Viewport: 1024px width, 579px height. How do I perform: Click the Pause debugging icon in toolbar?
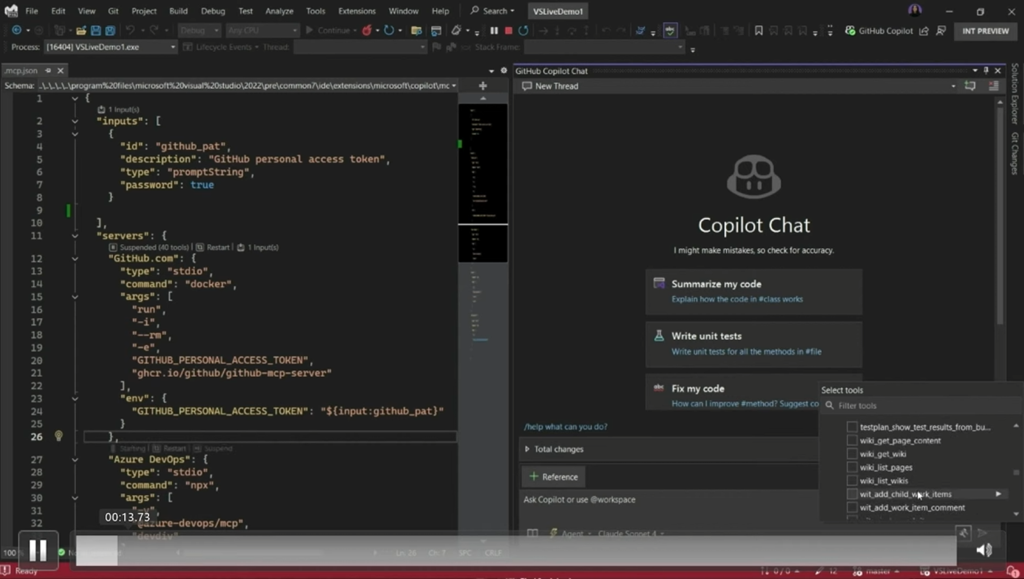[x=493, y=31]
